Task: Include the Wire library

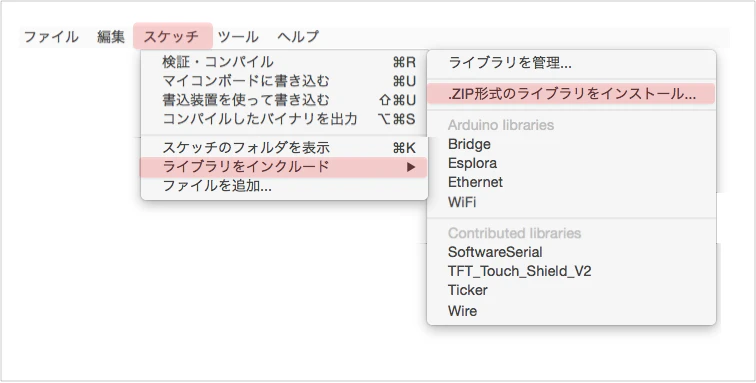Action: click(571, 311)
